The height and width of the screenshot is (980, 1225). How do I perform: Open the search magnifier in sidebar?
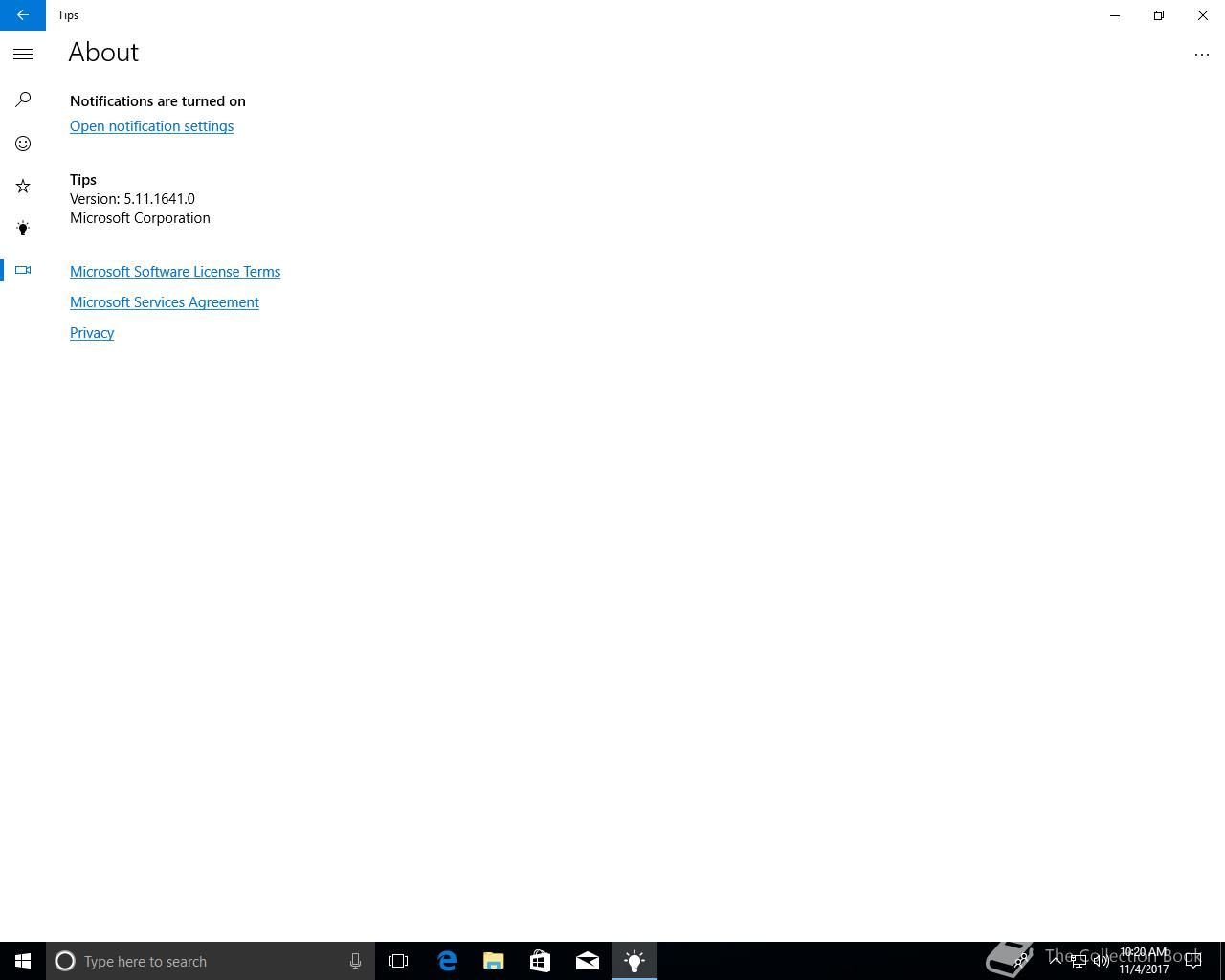coord(23,100)
